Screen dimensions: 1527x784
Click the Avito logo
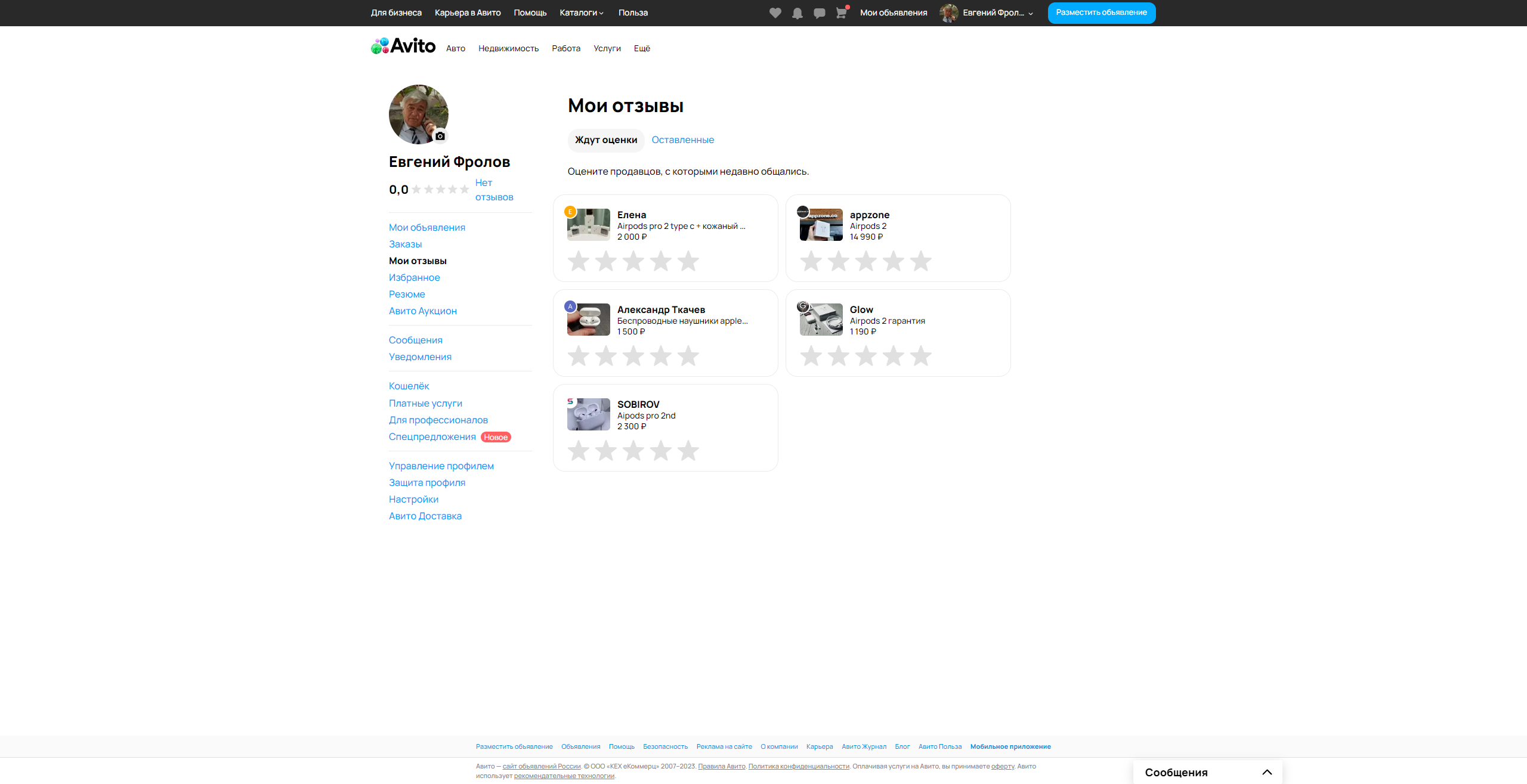click(x=403, y=46)
